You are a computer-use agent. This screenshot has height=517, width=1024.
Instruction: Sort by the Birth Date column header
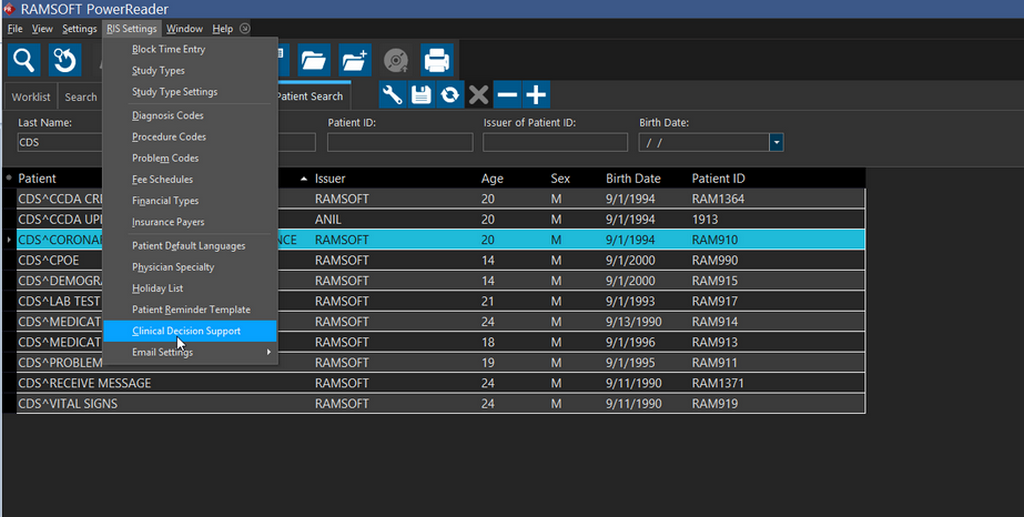coord(633,178)
